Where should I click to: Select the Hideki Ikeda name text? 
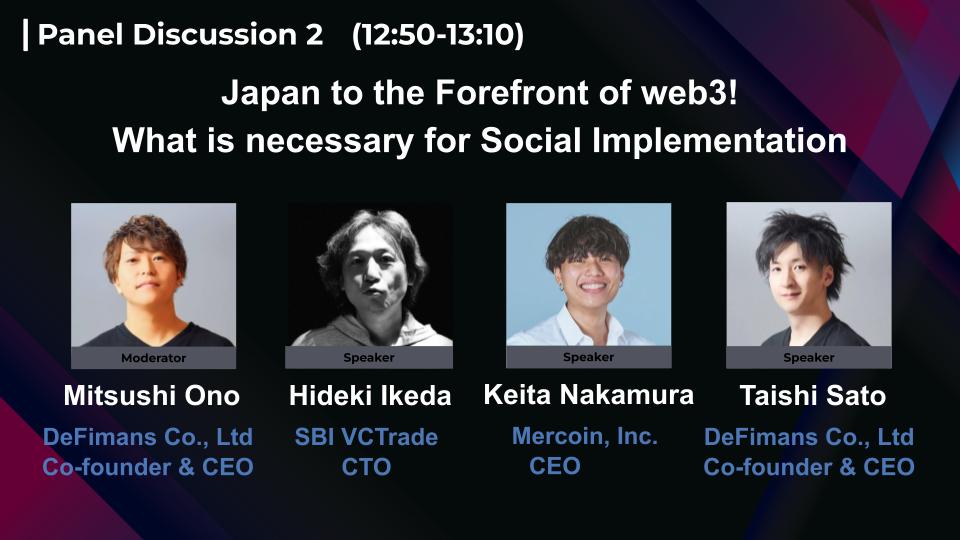click(x=370, y=396)
